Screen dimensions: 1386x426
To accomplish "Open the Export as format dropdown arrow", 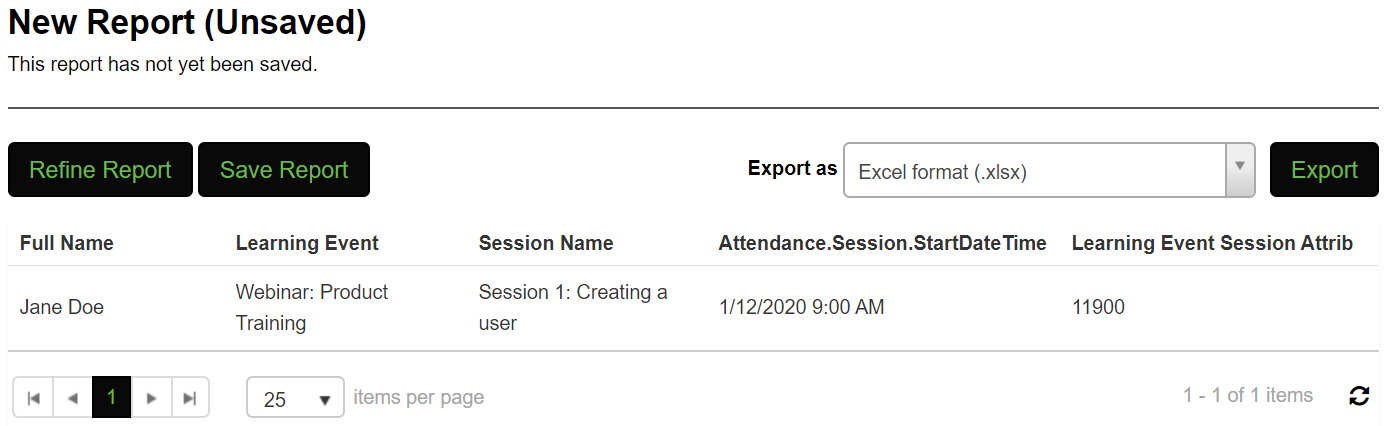I will [x=1240, y=170].
